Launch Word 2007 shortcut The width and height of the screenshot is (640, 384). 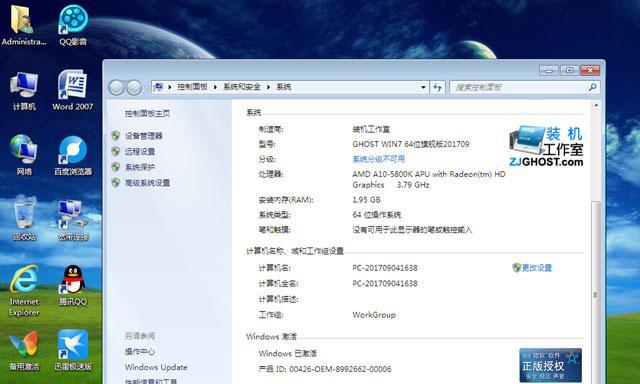coord(73,90)
